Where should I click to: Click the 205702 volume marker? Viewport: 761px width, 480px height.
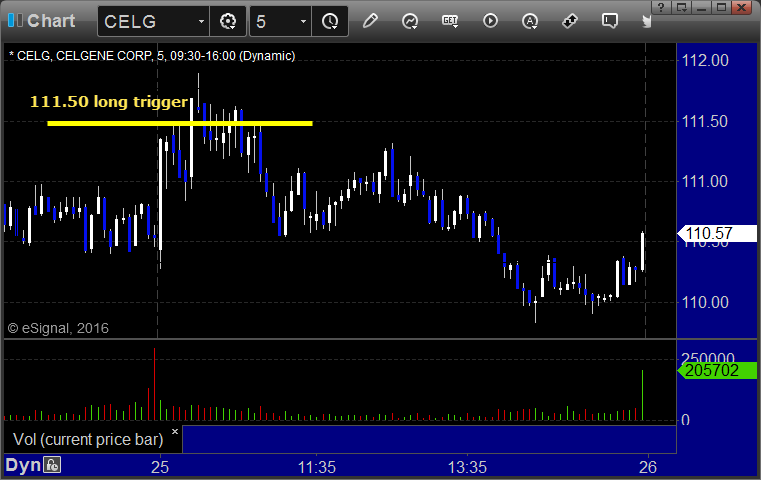click(x=718, y=371)
